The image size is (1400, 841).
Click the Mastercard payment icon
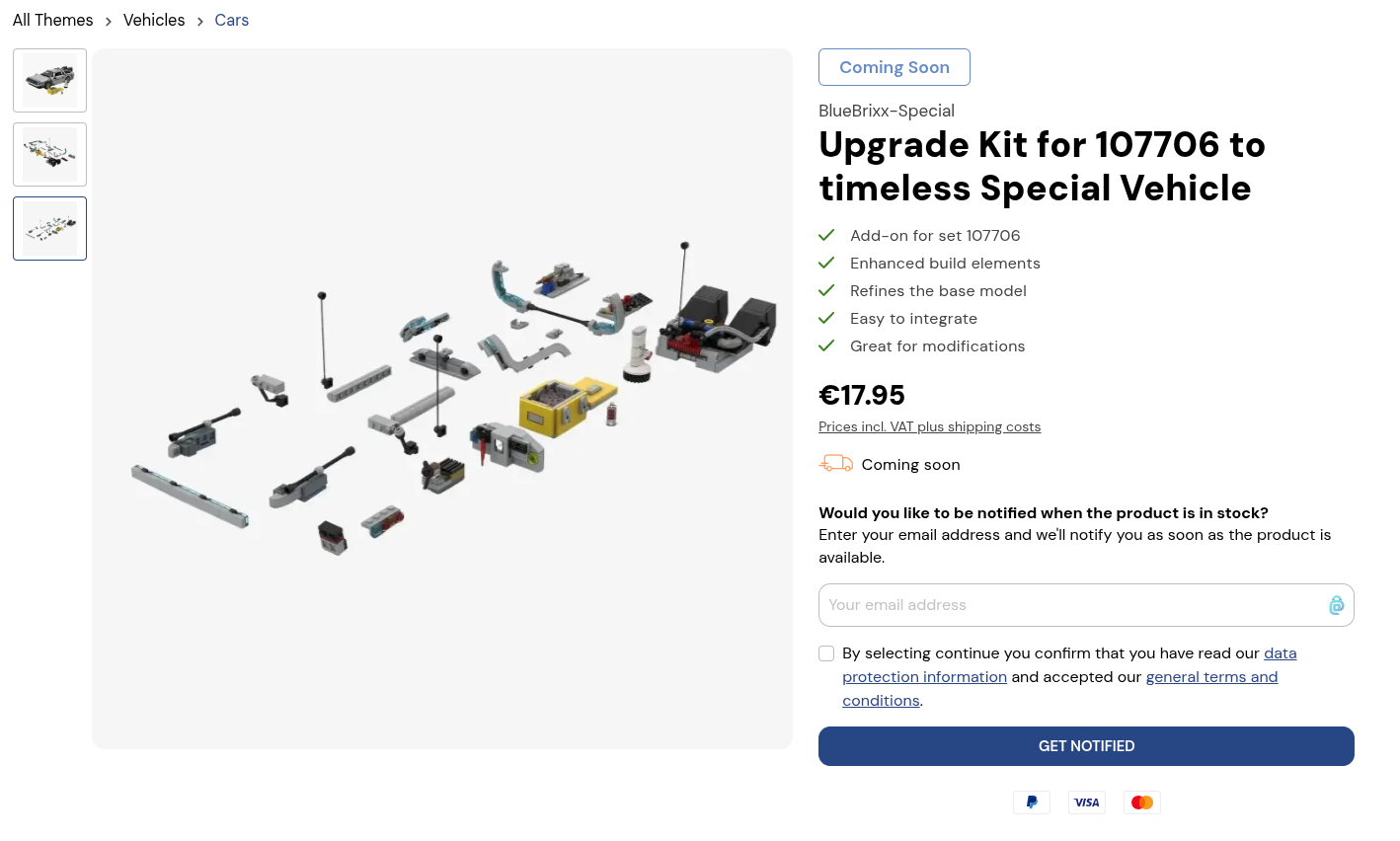tap(1141, 803)
